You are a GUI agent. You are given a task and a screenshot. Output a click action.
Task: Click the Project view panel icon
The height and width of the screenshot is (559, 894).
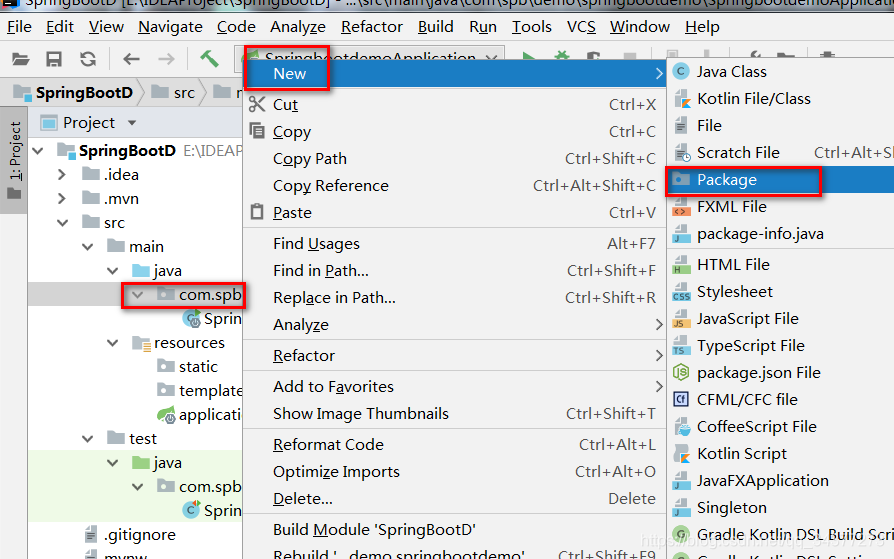point(50,123)
